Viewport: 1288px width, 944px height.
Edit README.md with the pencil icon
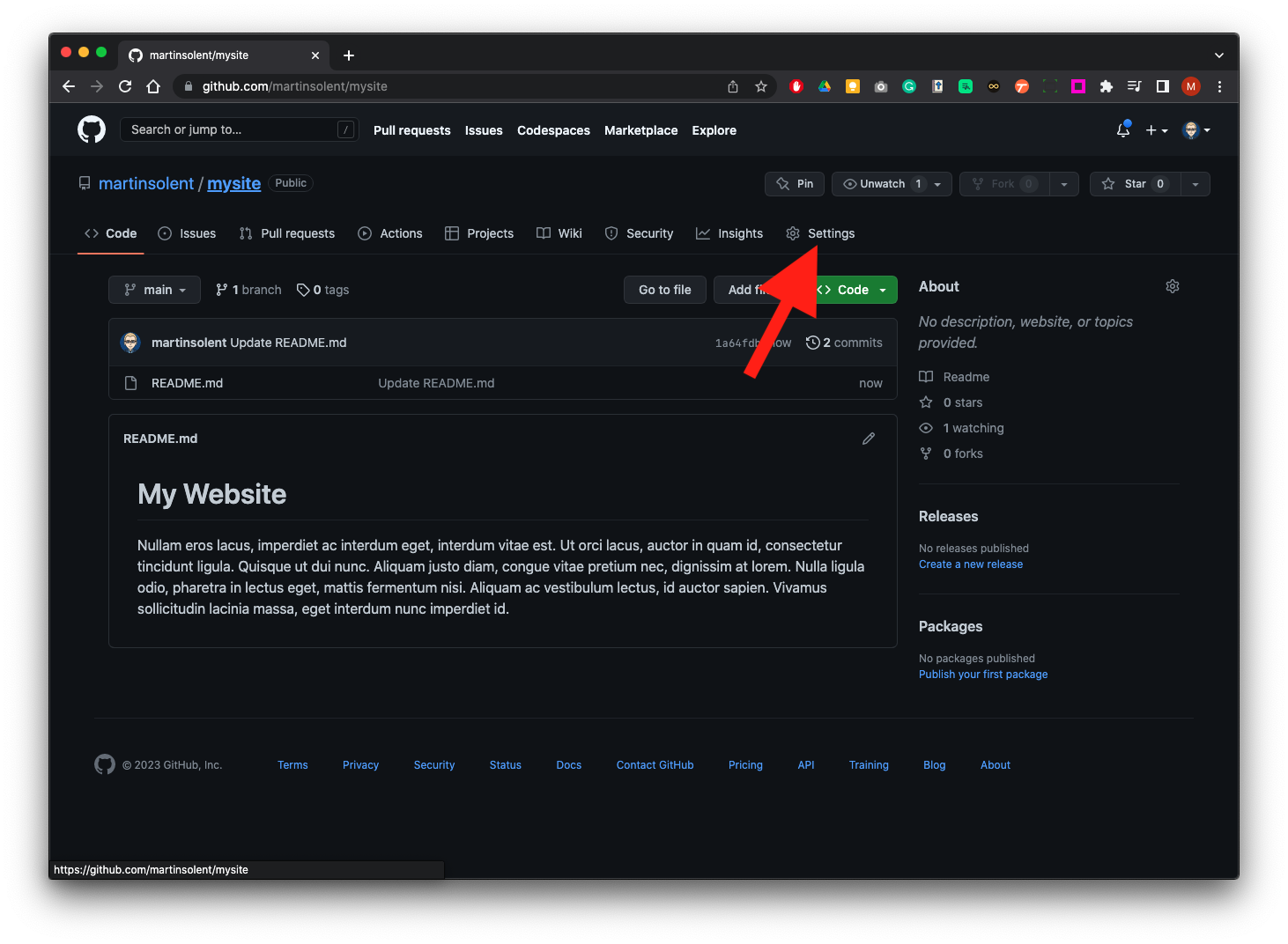point(868,439)
